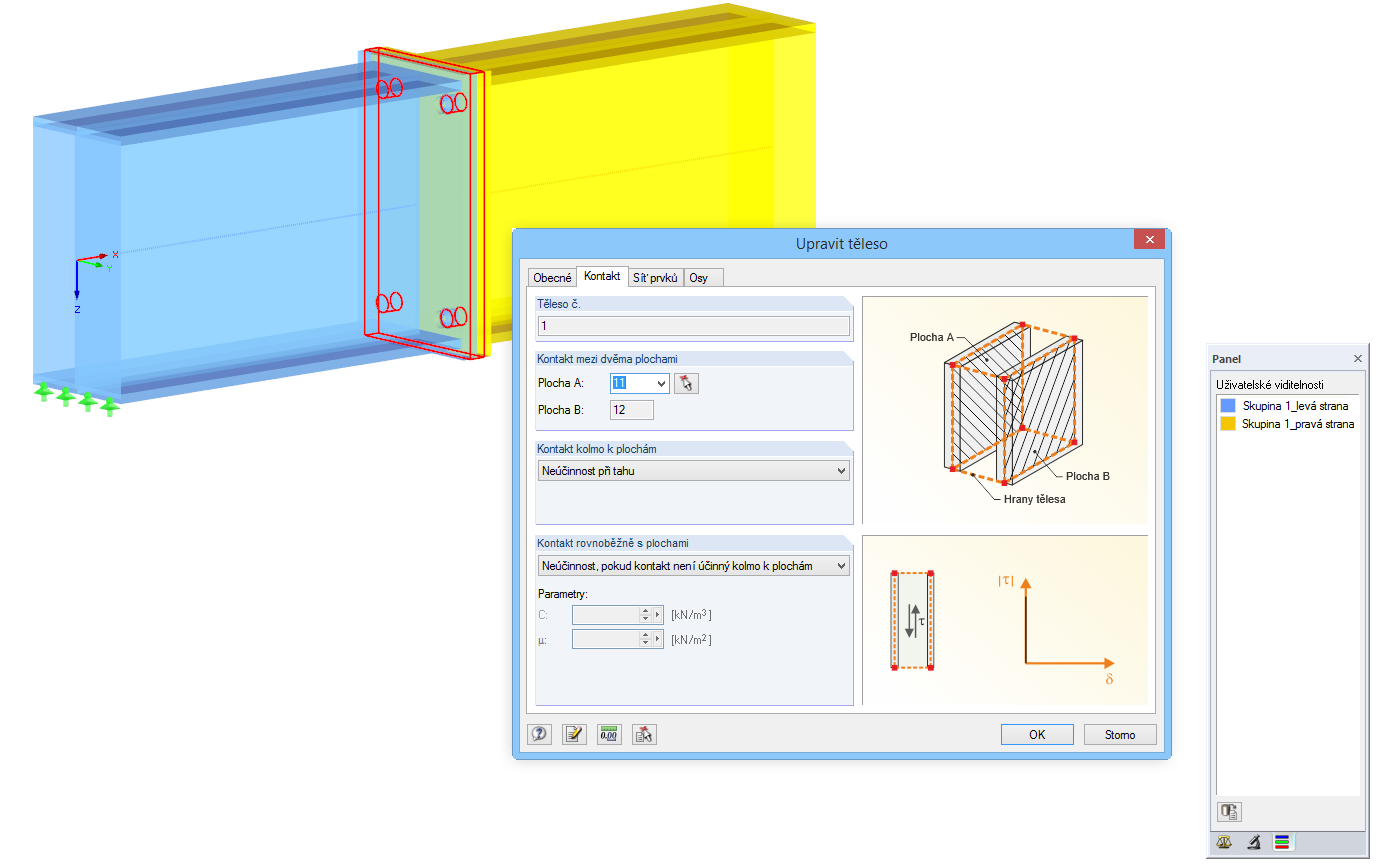Image resolution: width=1387 pixels, height=867 pixels.
Task: Select the 'Skupina 1_levá strana' label in Panel
Action: pyautogui.click(x=1295, y=406)
